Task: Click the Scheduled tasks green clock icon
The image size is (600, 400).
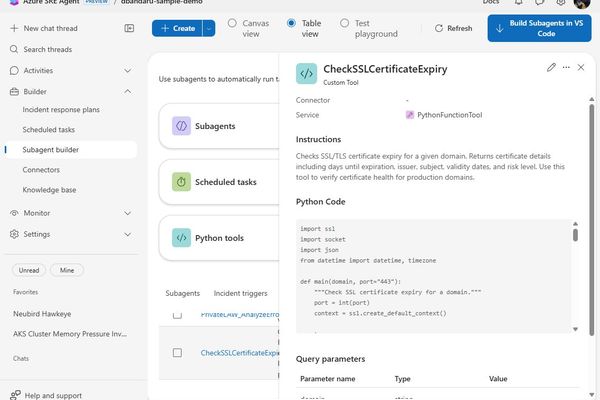Action: pos(181,182)
